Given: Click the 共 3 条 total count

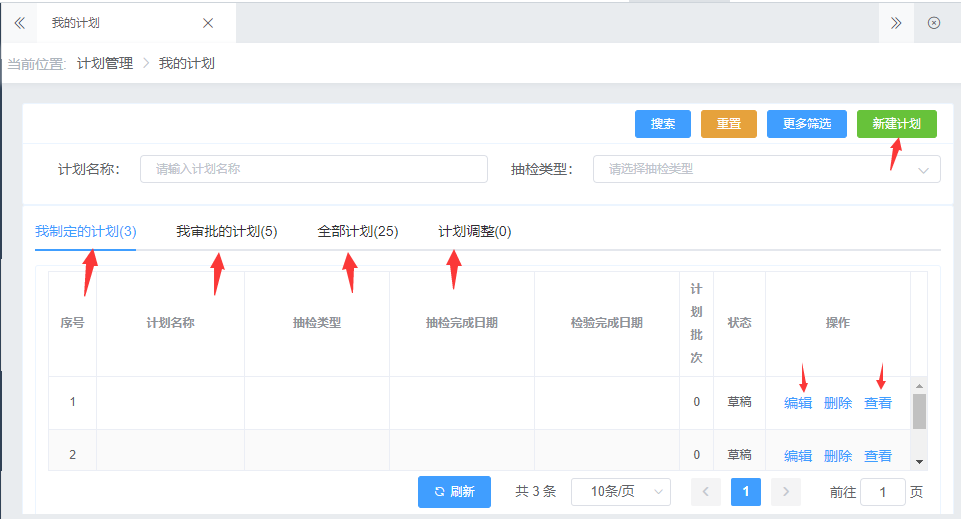Looking at the screenshot, I should click(x=536, y=491).
